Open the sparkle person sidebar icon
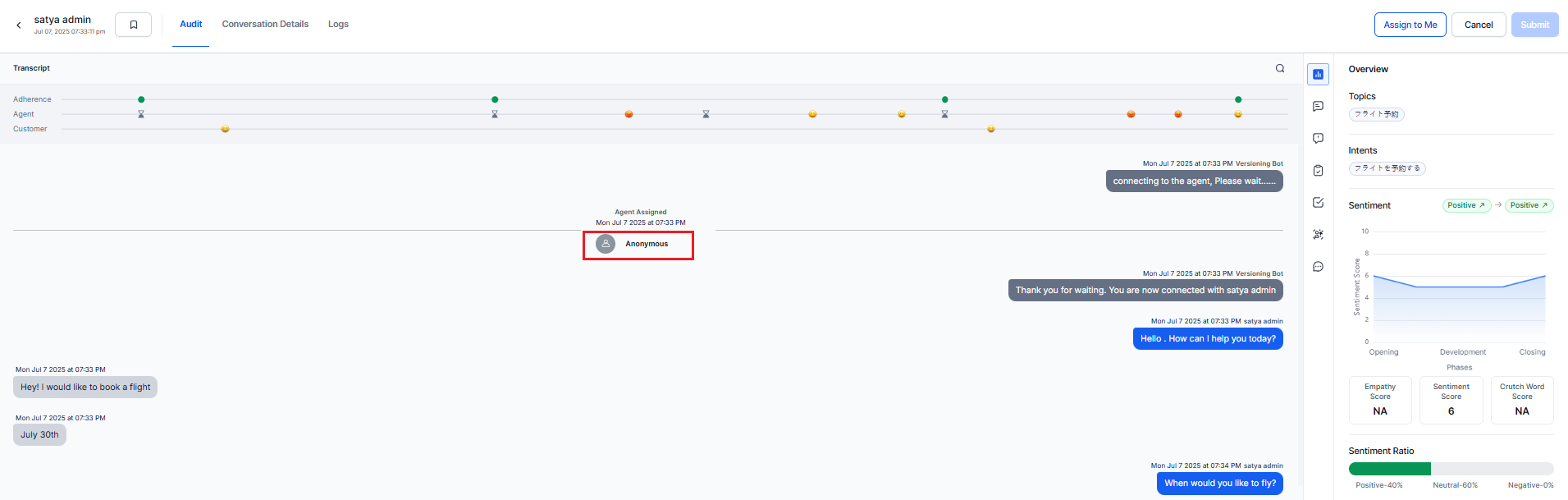1568x500 pixels. coord(1318,235)
